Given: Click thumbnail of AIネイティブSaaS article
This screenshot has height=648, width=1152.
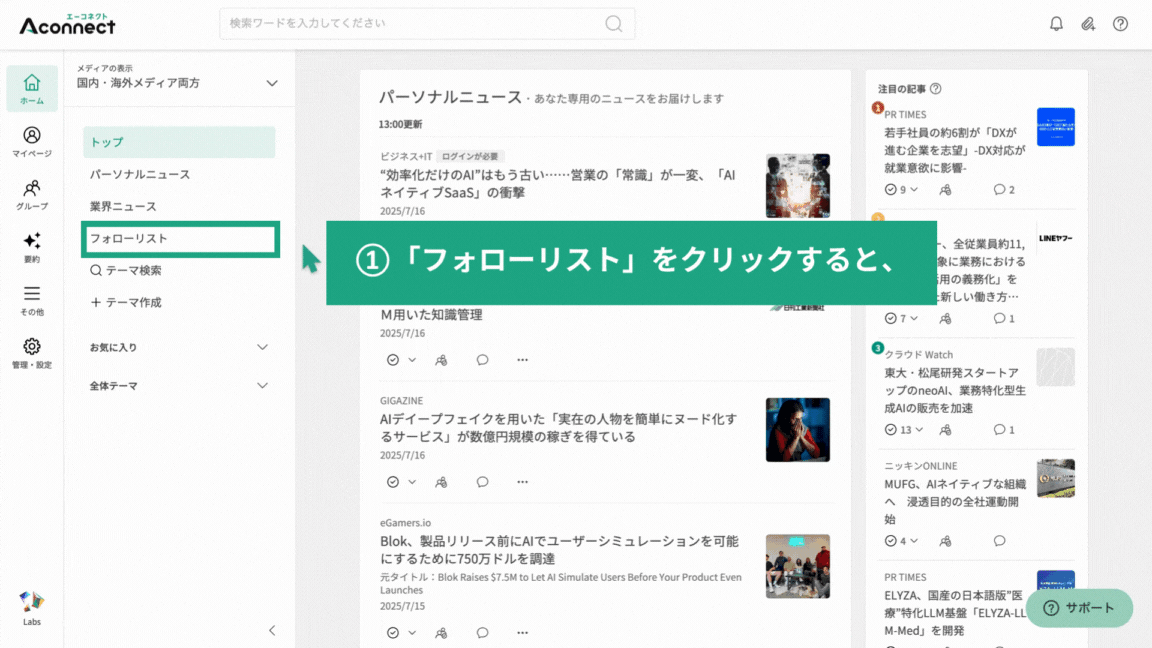Looking at the screenshot, I should tap(797, 185).
